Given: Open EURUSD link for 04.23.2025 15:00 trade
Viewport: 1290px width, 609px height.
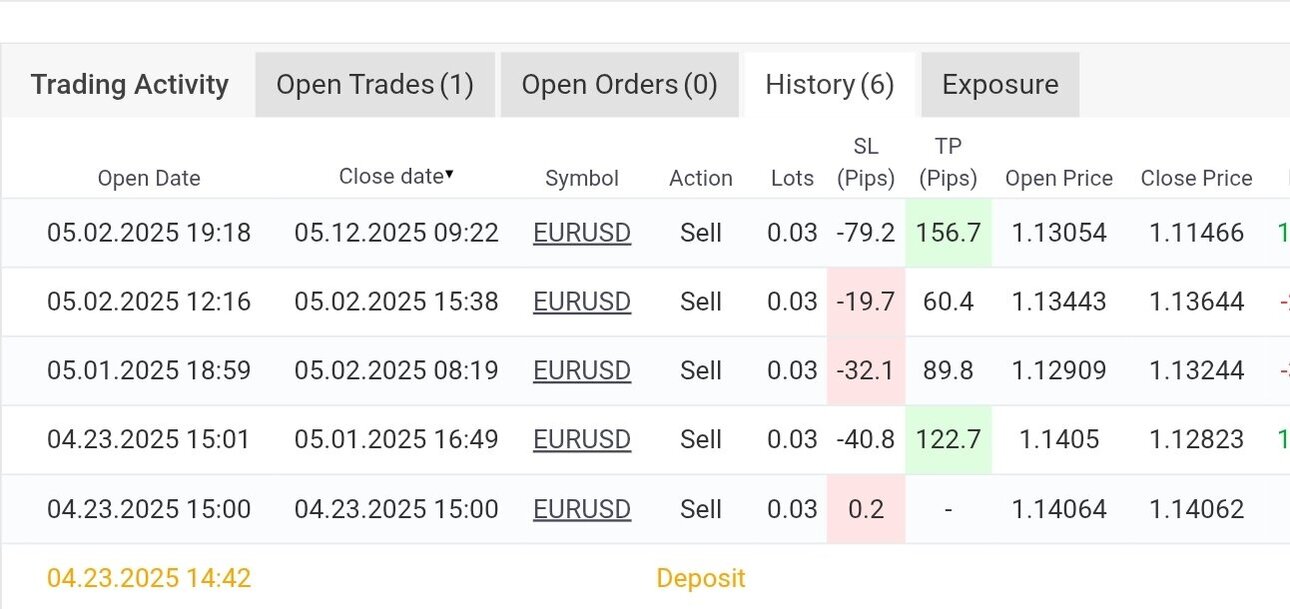Looking at the screenshot, I should [582, 509].
